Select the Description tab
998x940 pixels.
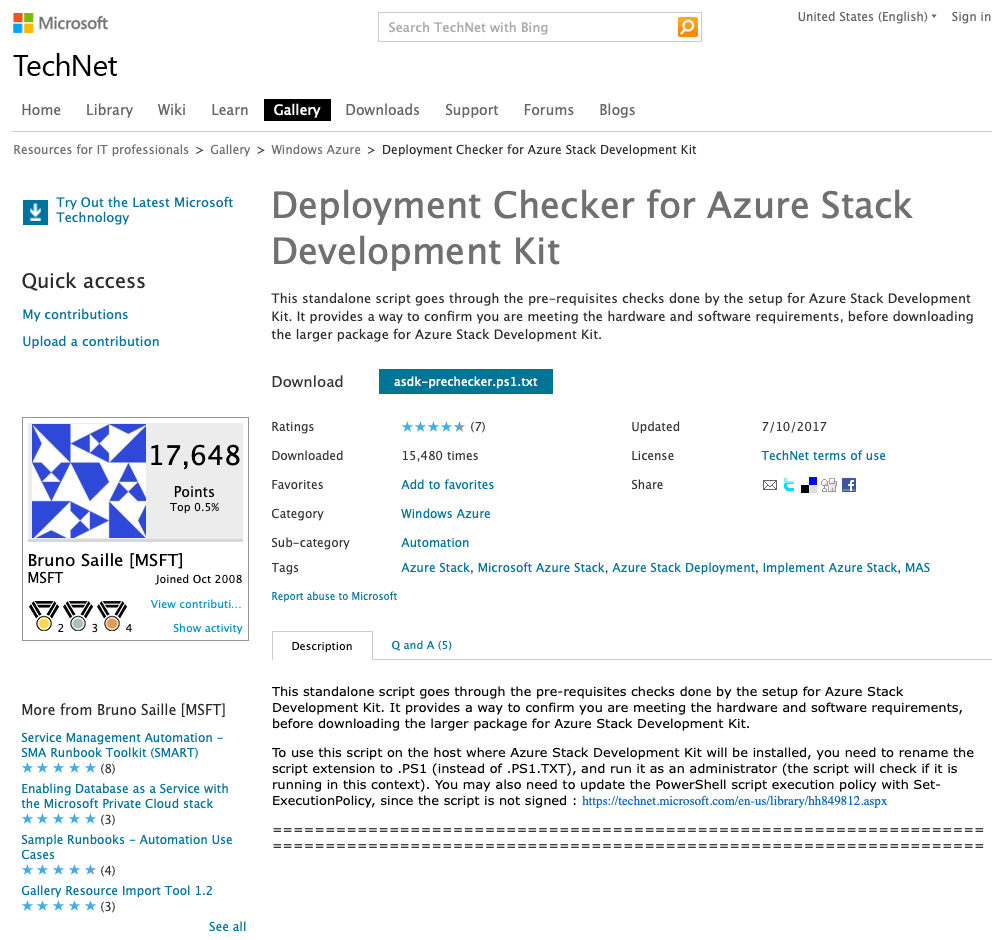tap(322, 646)
